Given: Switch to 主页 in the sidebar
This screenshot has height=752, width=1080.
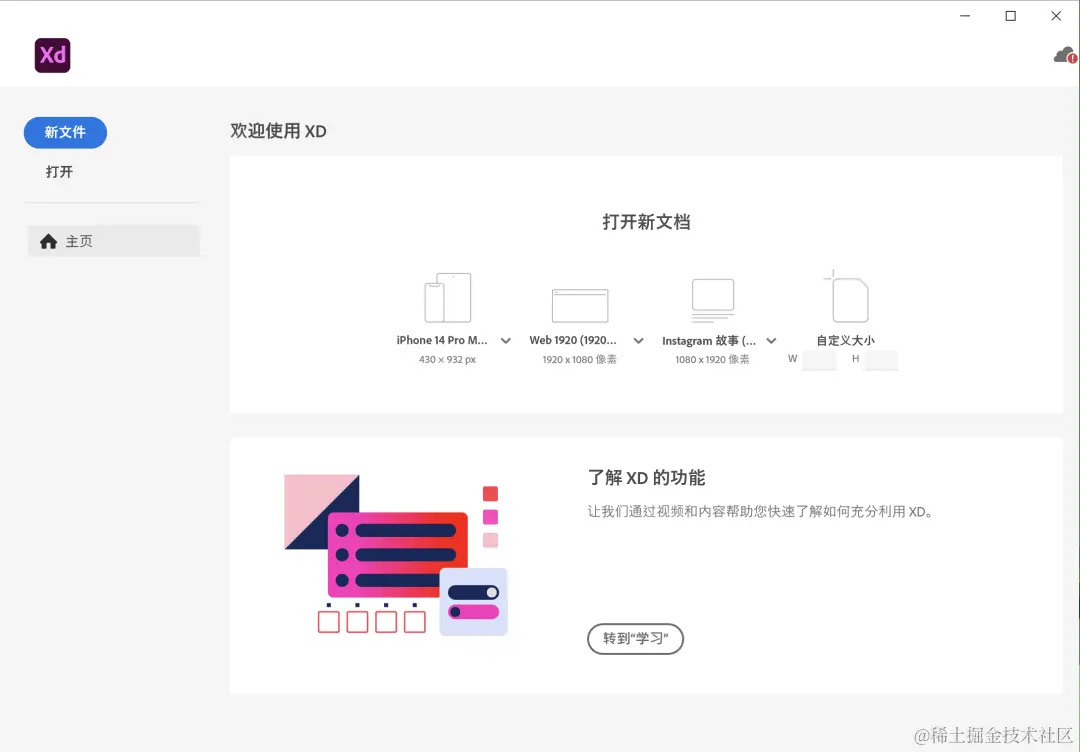Looking at the screenshot, I should (x=80, y=240).
